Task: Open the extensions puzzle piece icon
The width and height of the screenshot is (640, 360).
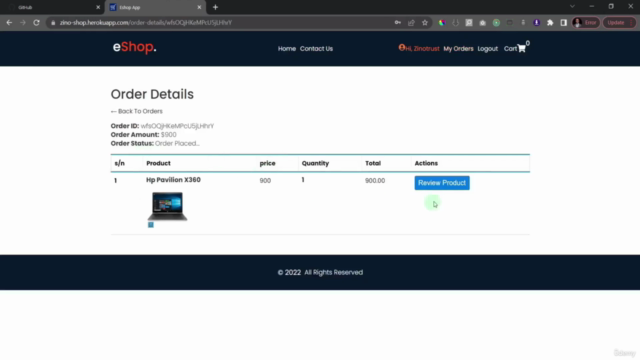Action: (550, 23)
